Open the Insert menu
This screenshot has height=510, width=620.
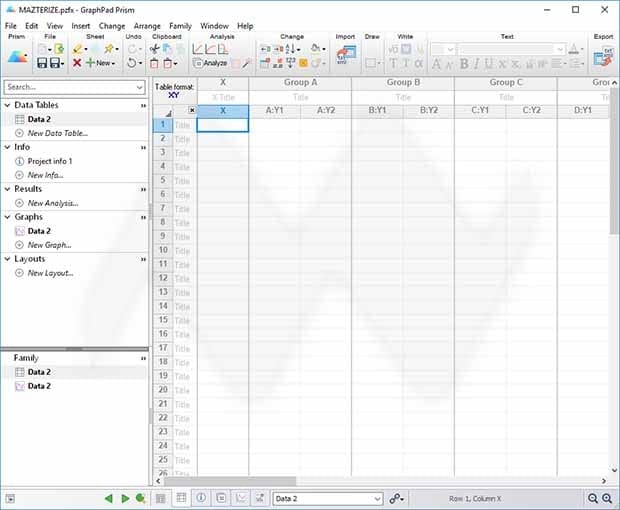(81, 26)
